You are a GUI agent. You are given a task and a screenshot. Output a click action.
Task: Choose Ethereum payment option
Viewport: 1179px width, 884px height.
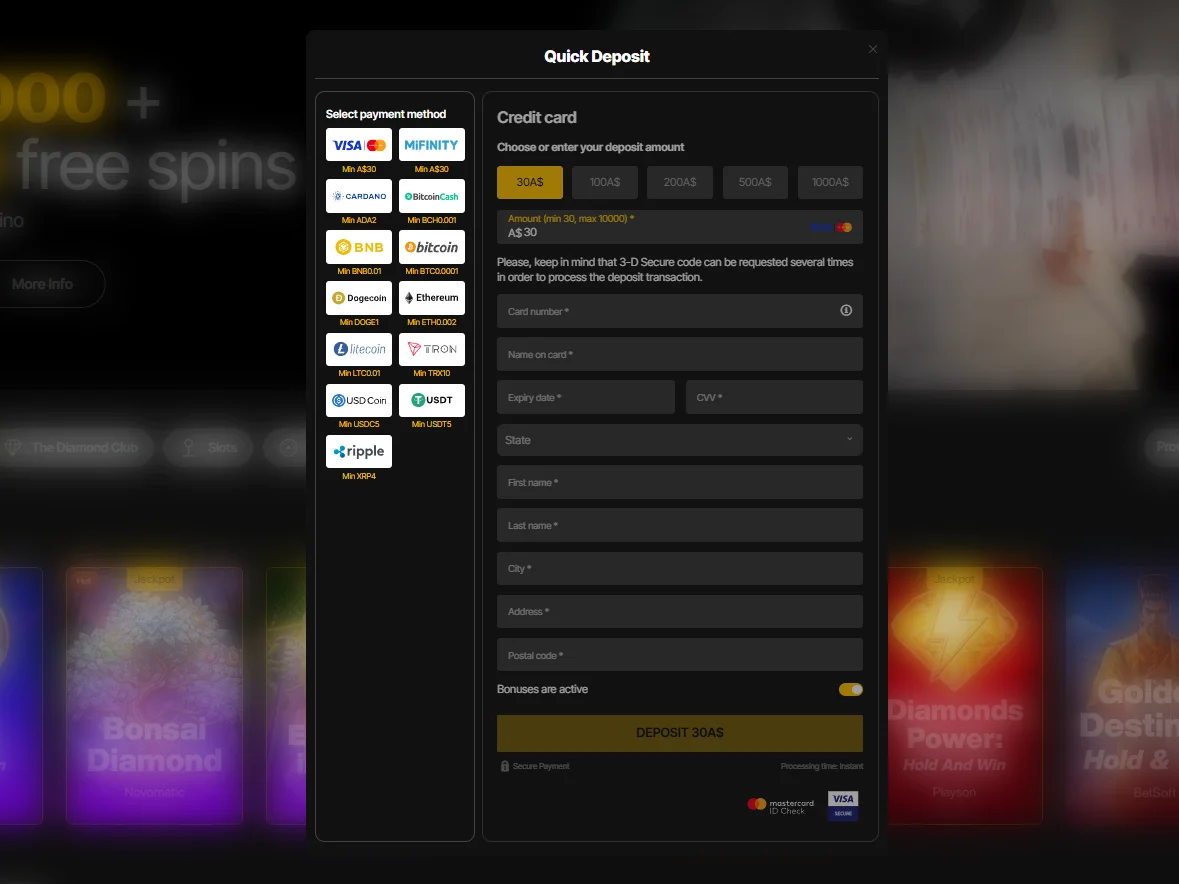[432, 298]
